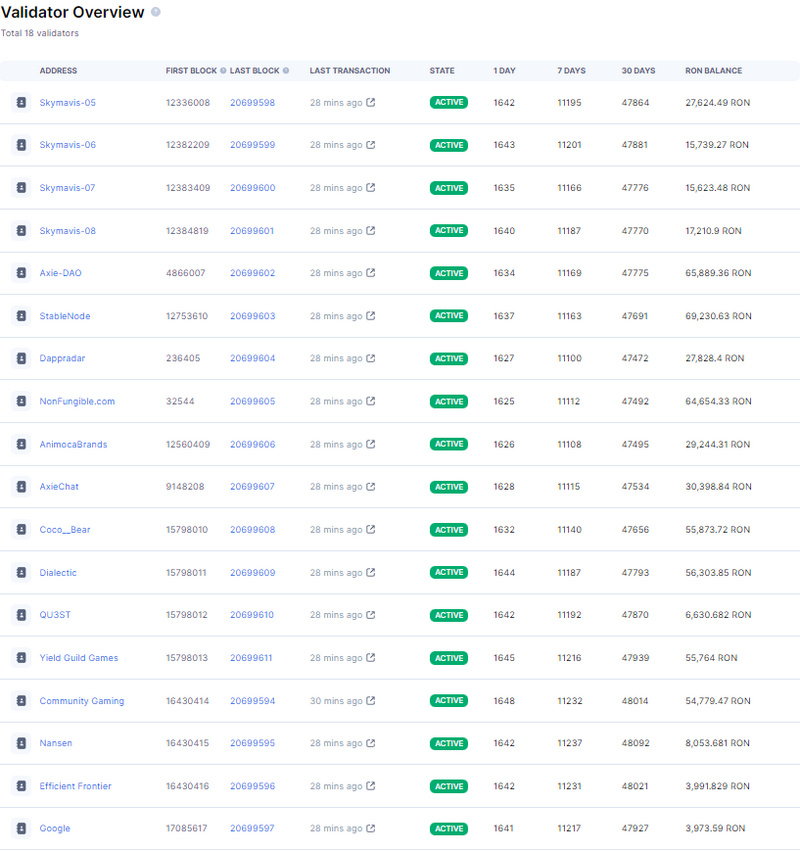The image size is (800, 851).
Task: Click the info icon next to LAST BLOCK header
Action: pos(286,71)
